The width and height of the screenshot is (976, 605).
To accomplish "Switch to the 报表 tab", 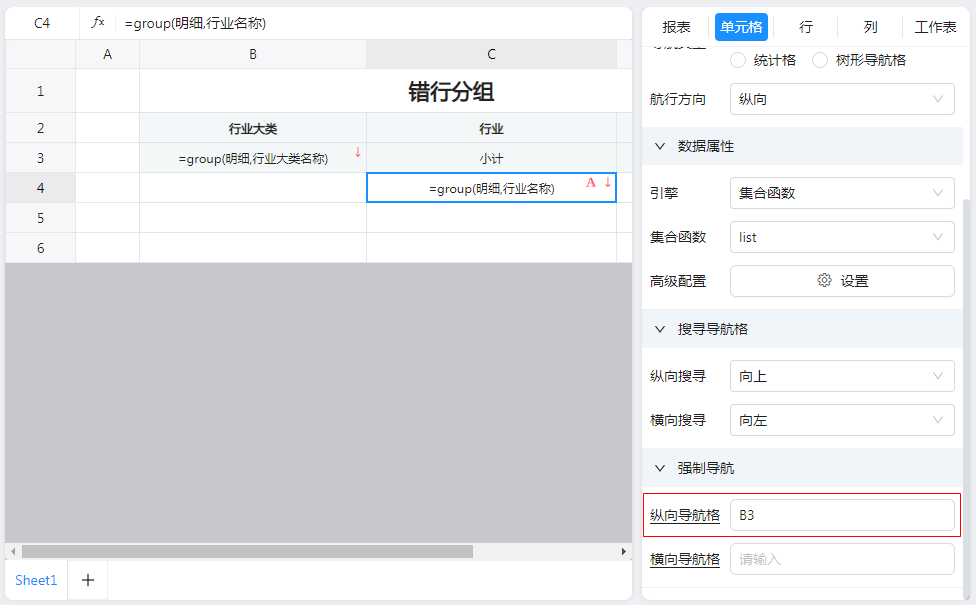I will [677, 27].
